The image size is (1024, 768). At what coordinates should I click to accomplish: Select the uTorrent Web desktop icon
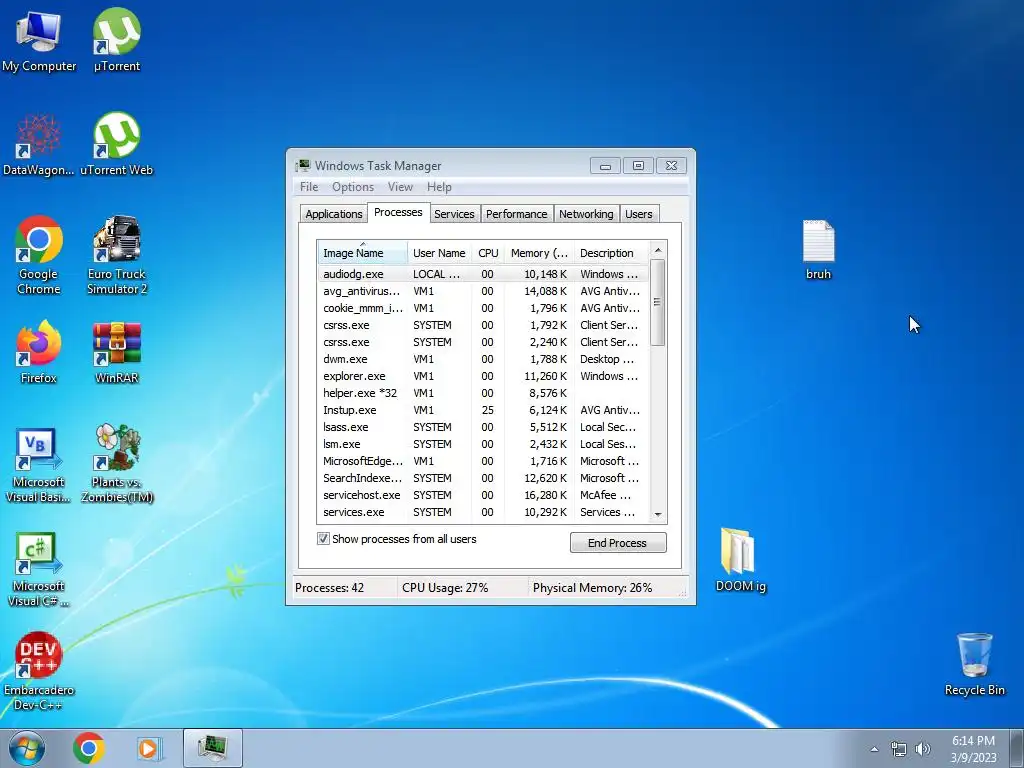tap(116, 145)
